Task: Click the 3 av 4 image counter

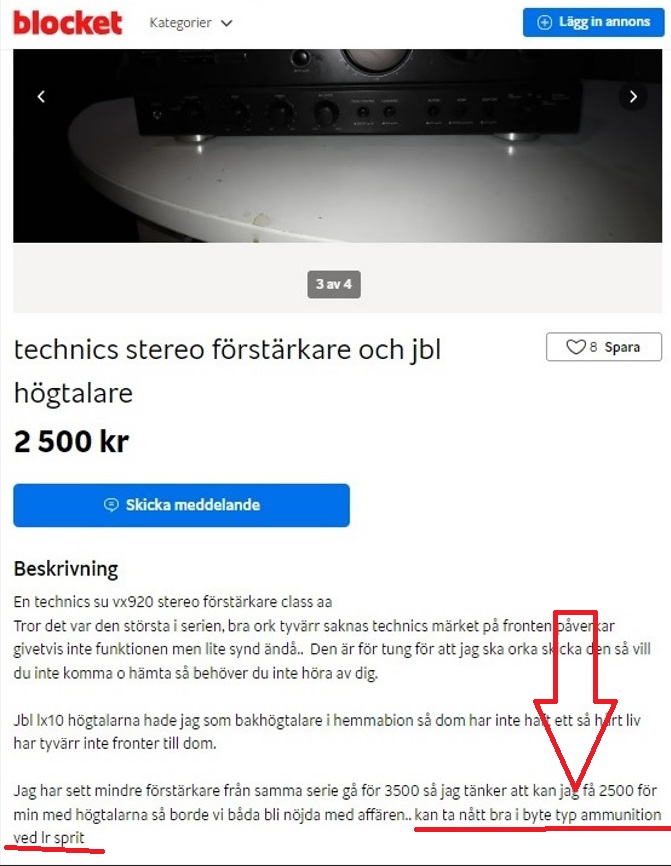Action: coord(334,284)
